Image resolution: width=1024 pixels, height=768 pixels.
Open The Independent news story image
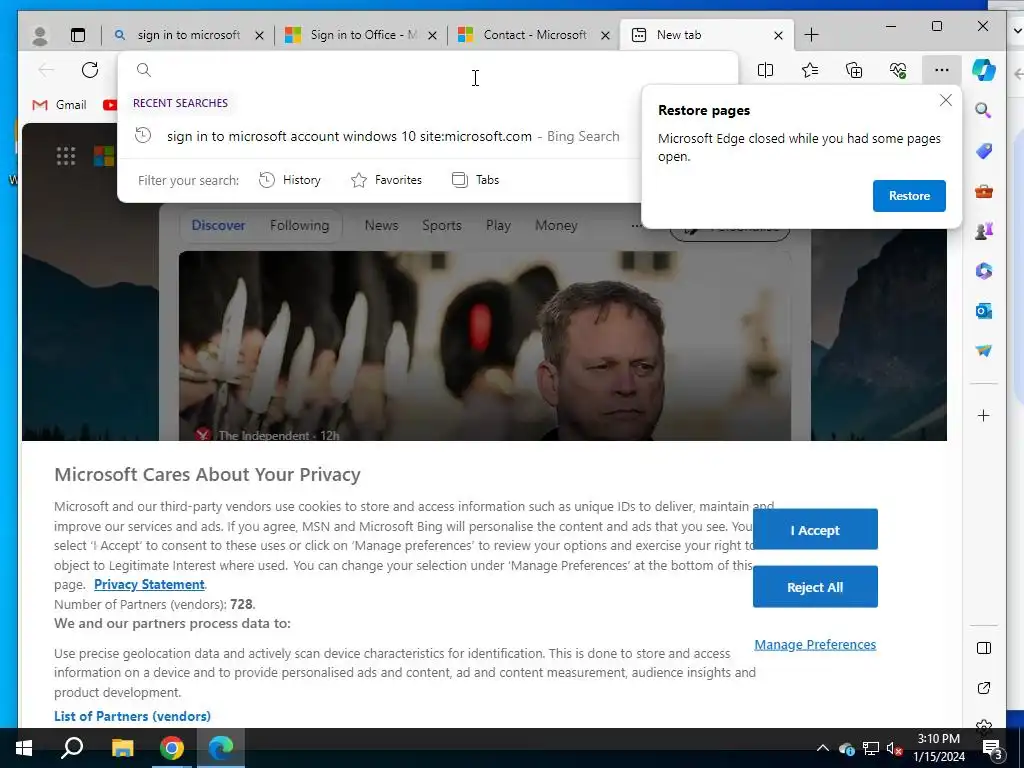485,346
